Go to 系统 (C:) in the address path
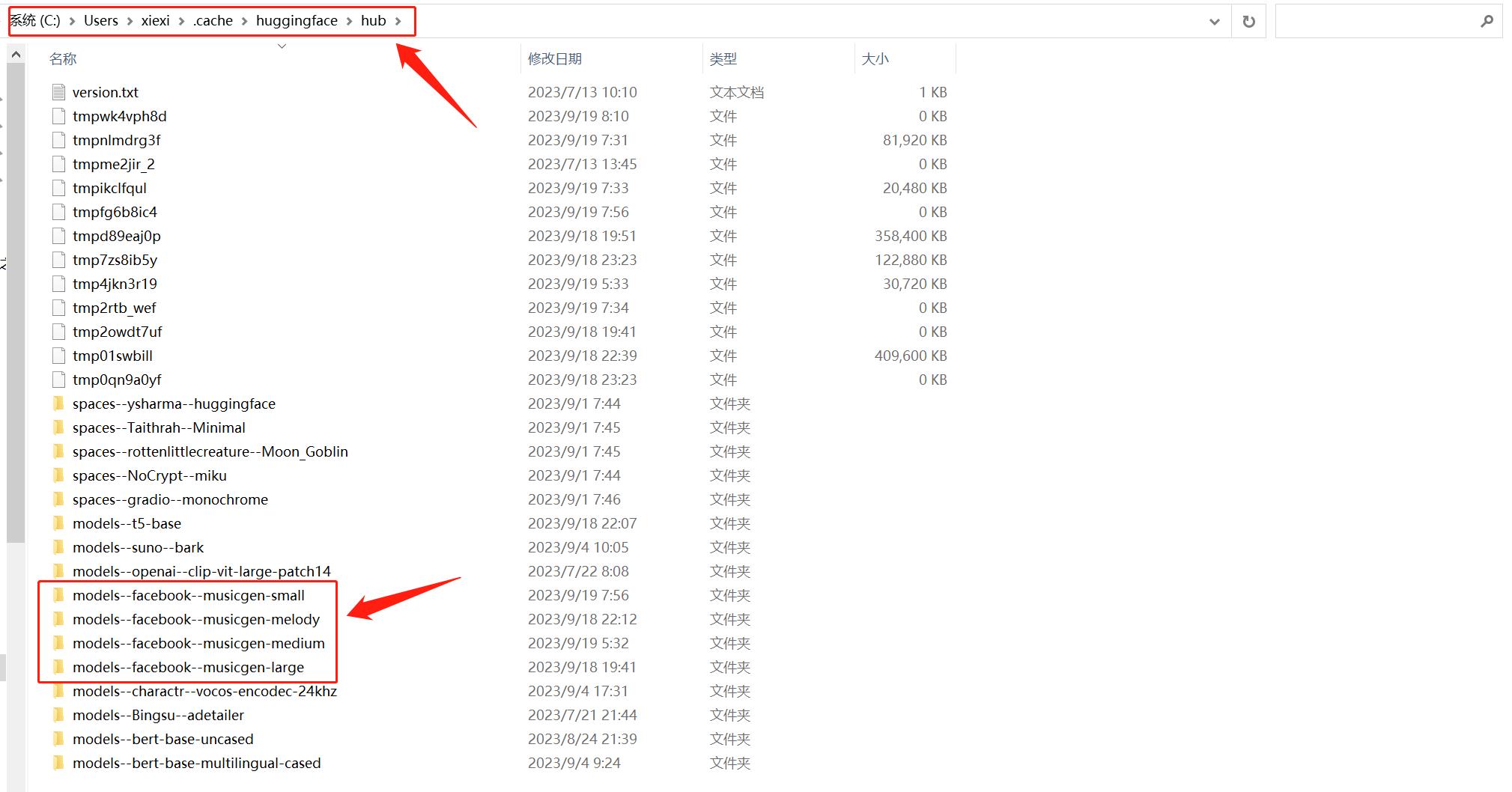The height and width of the screenshot is (792, 1512). pyautogui.click(x=34, y=21)
